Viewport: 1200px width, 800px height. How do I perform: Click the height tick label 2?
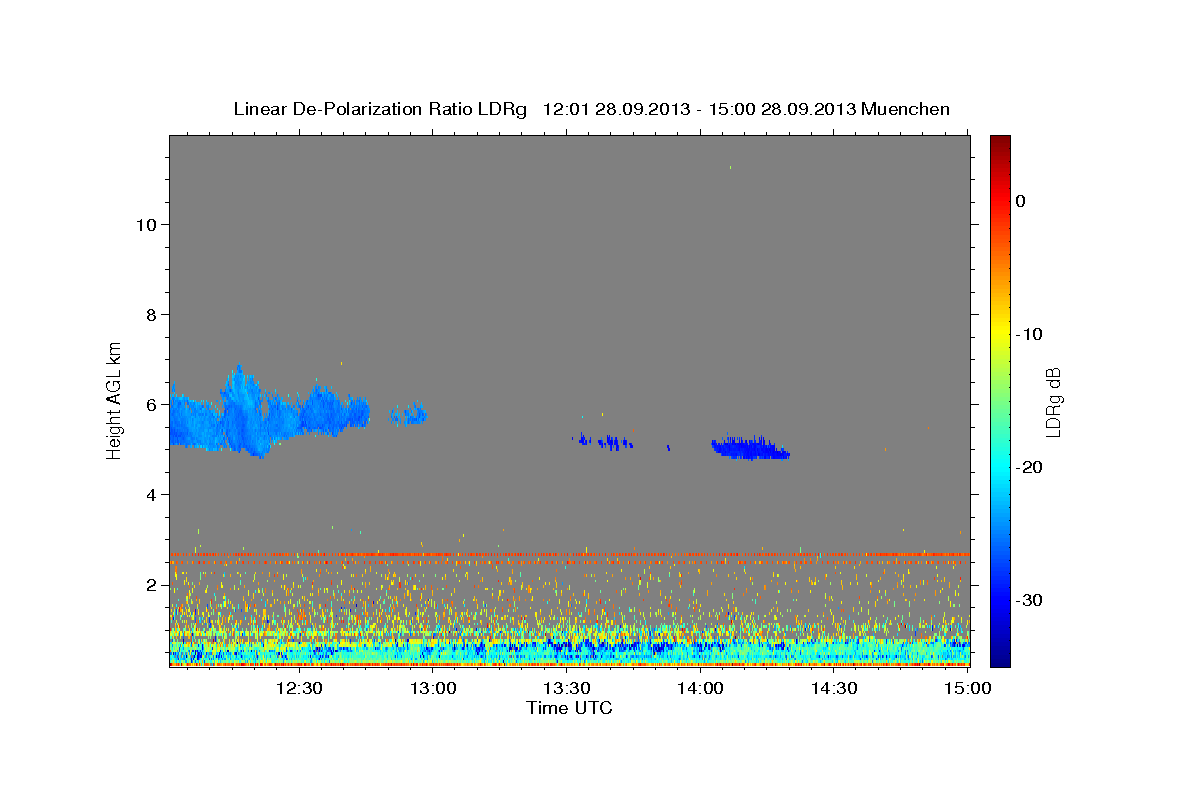tap(150, 584)
